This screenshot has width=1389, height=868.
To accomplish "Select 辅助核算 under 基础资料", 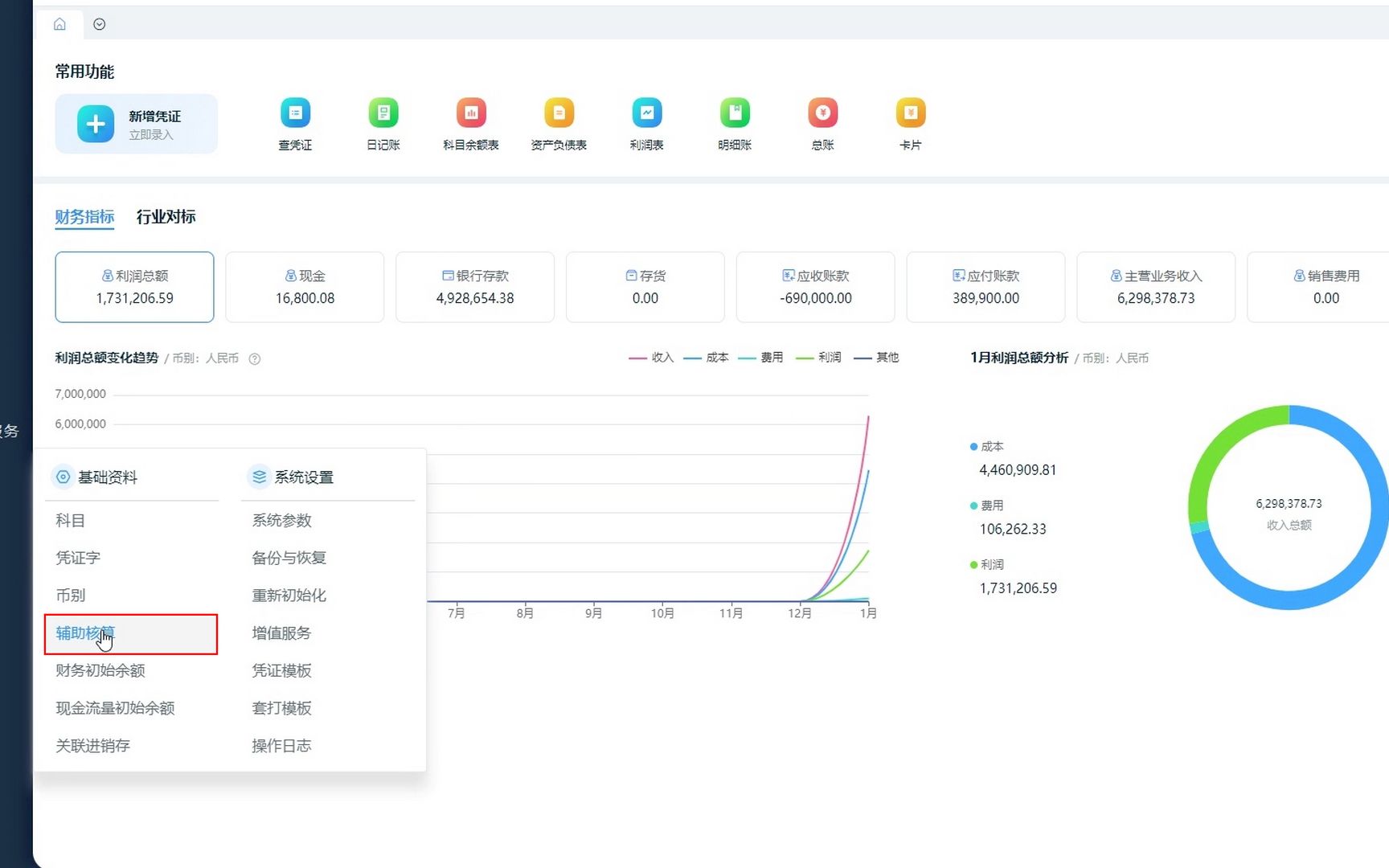I will 84,633.
